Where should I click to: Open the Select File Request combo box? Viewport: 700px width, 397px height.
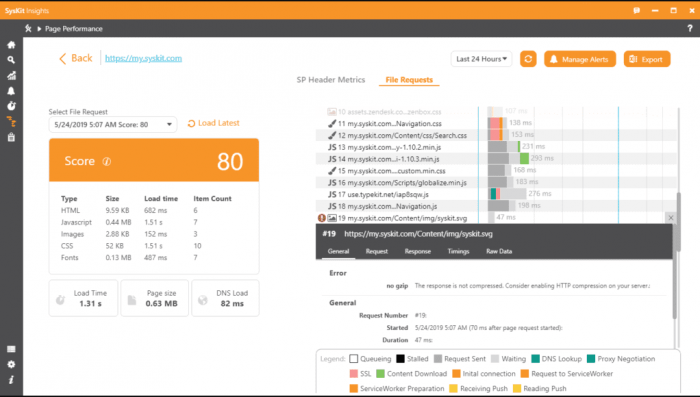pyautogui.click(x=113, y=125)
